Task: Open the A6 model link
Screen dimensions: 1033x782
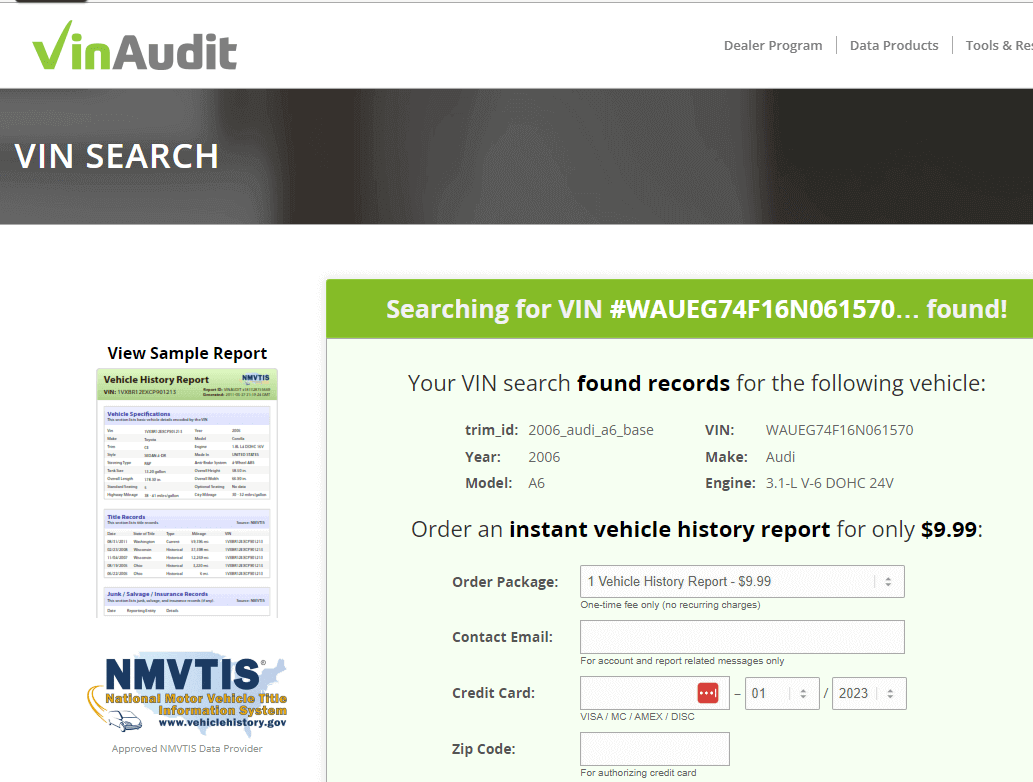Action: [536, 482]
